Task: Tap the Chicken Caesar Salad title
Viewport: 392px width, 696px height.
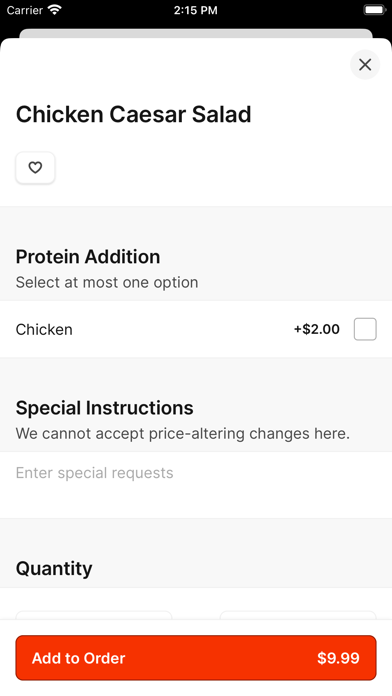Action: click(134, 115)
